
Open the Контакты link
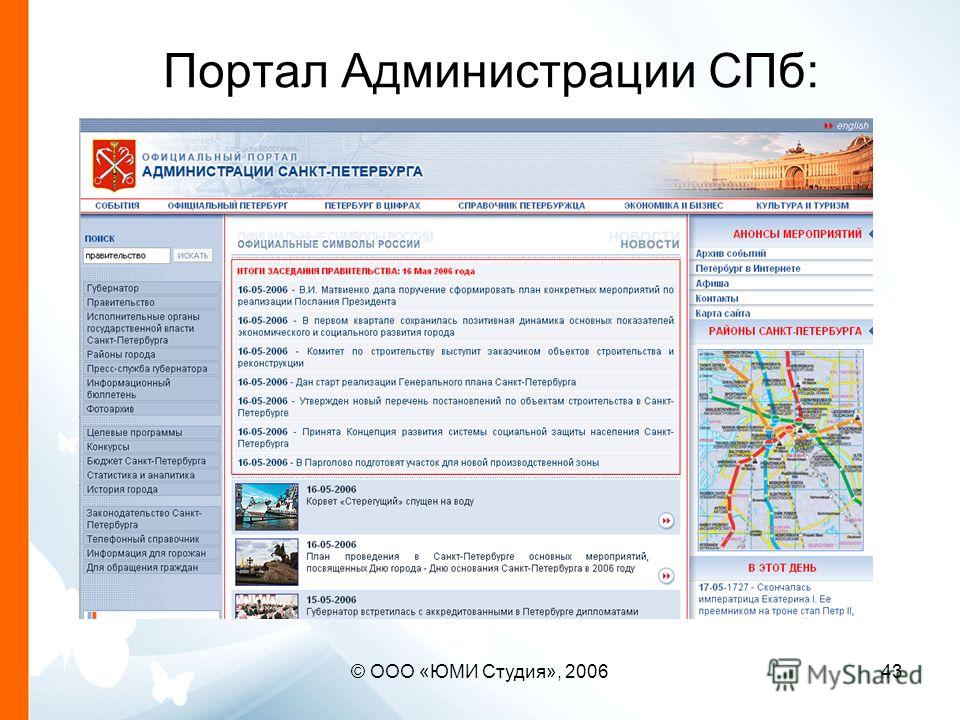click(716, 298)
